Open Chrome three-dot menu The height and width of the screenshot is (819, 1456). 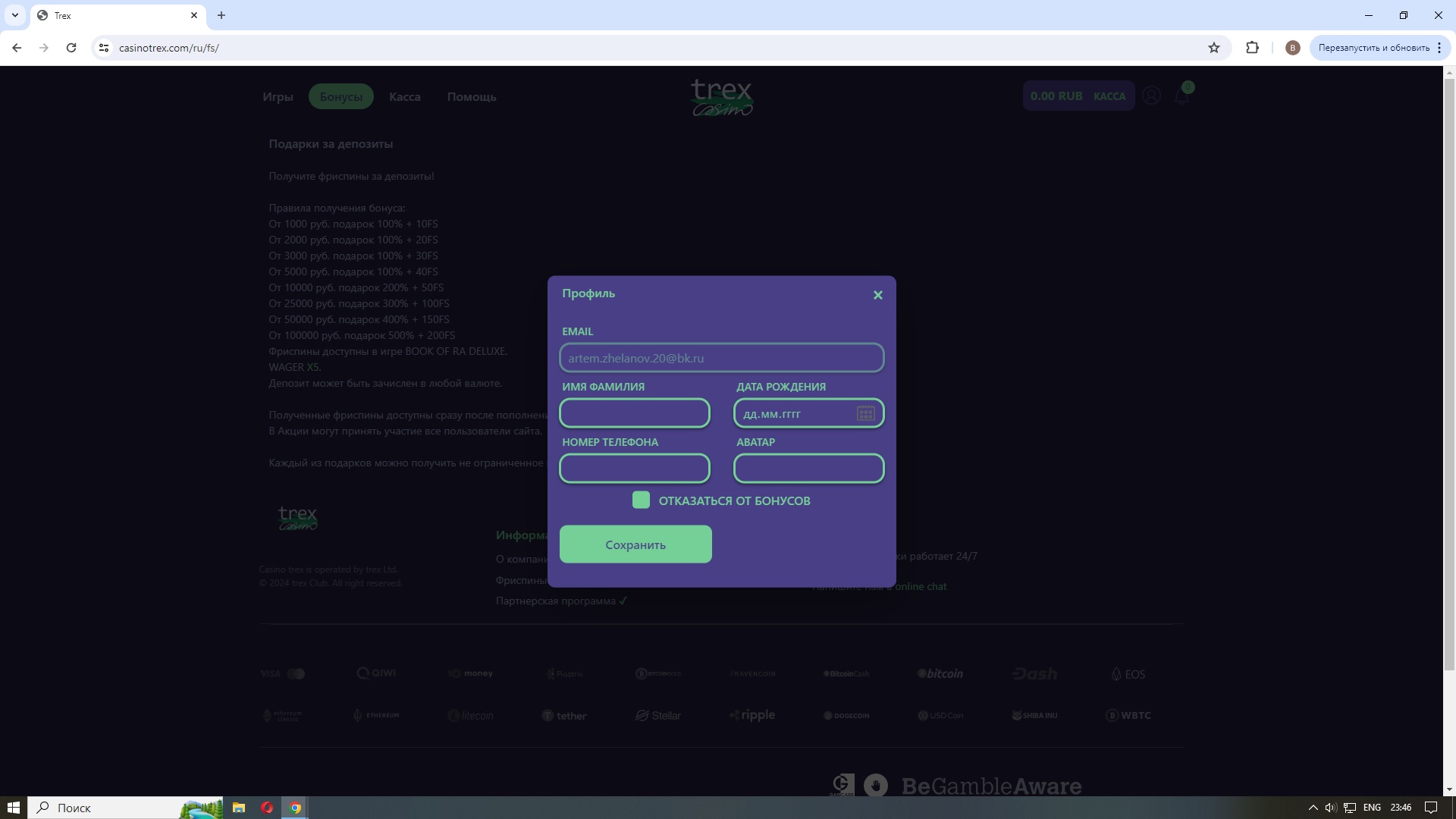tap(1439, 48)
